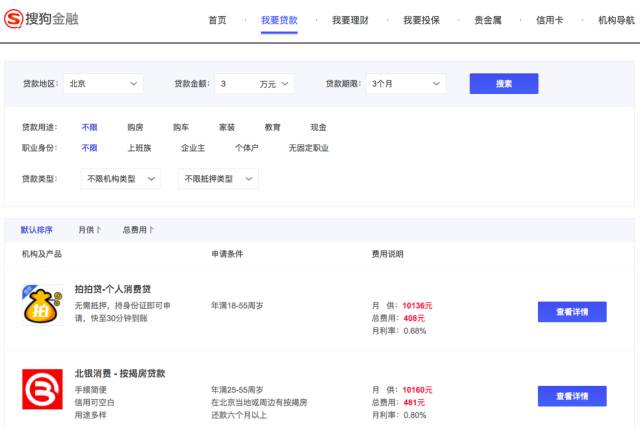
Task: Sort results by 月供
Action: [89, 230]
